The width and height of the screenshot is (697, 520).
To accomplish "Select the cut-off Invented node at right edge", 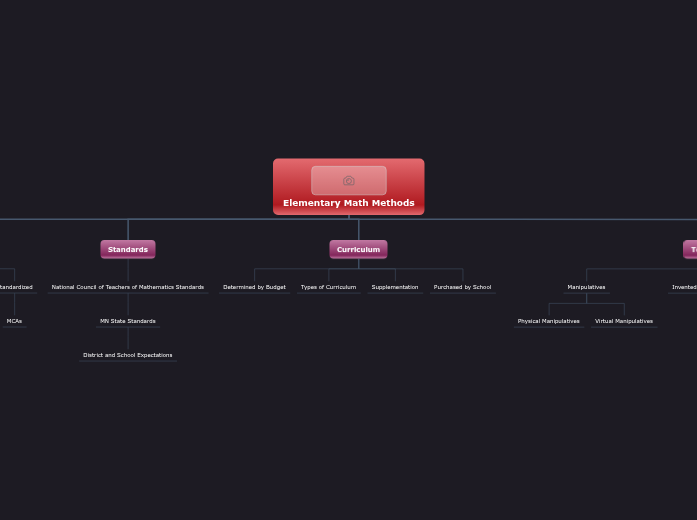I will coord(685,287).
